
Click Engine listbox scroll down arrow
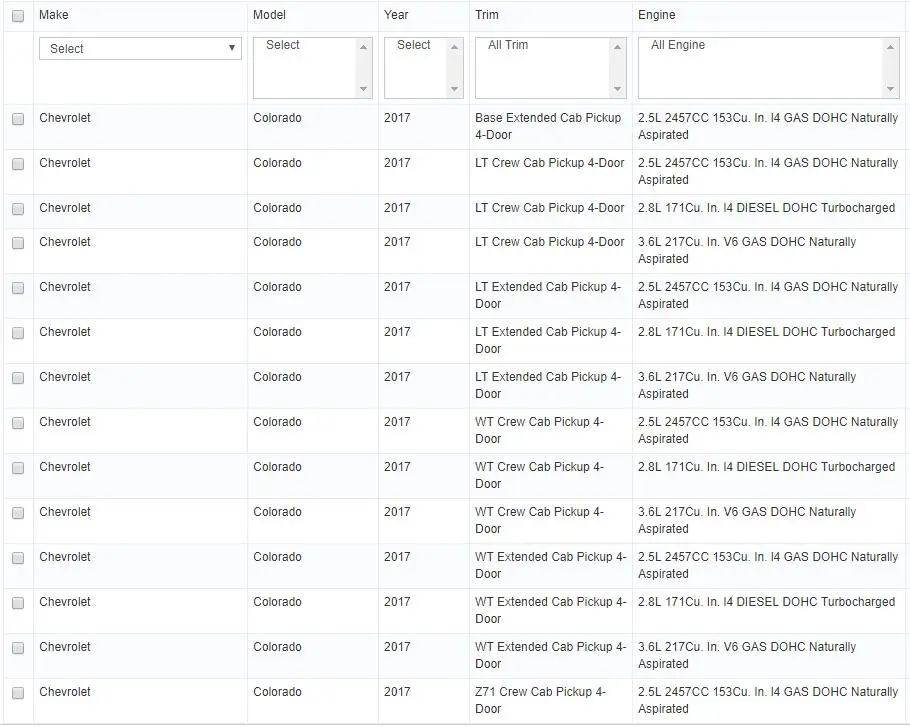click(890, 89)
